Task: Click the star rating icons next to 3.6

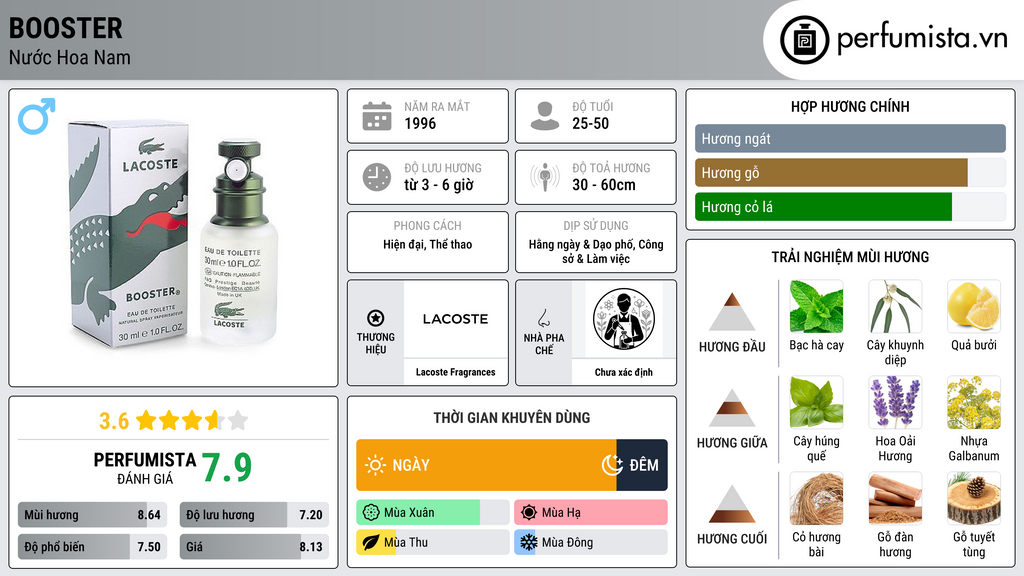Action: (192, 420)
